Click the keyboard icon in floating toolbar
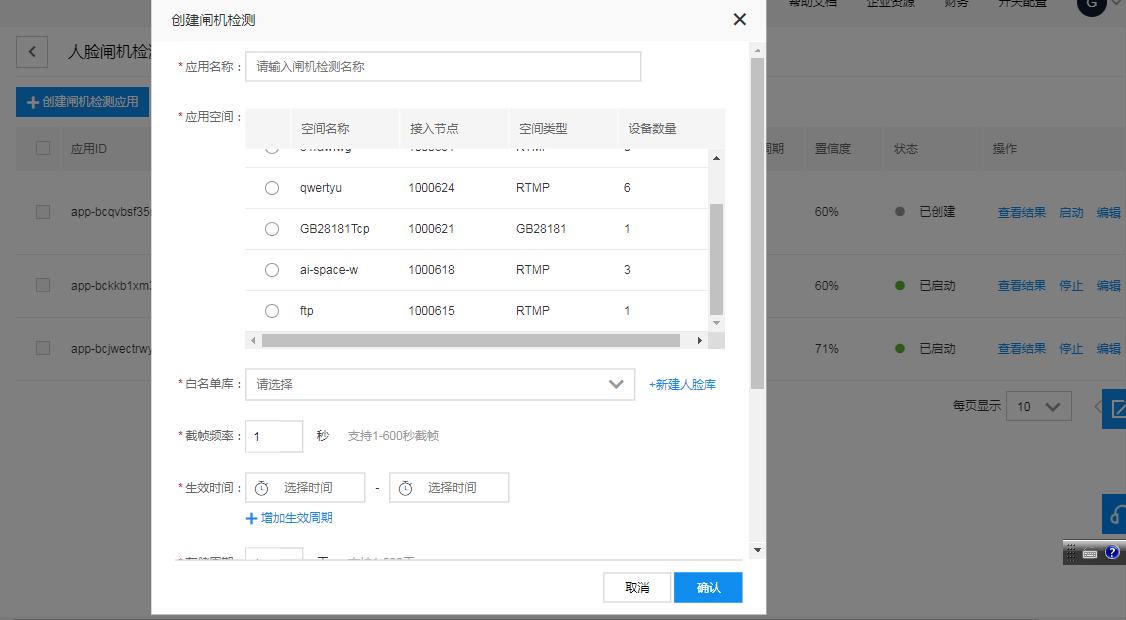Viewport: 1126px width, 620px height. point(1090,553)
